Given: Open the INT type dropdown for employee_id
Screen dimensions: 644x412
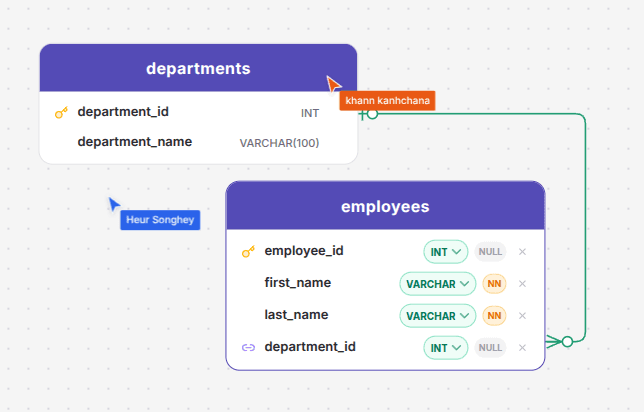Looking at the screenshot, I should pos(446,252).
